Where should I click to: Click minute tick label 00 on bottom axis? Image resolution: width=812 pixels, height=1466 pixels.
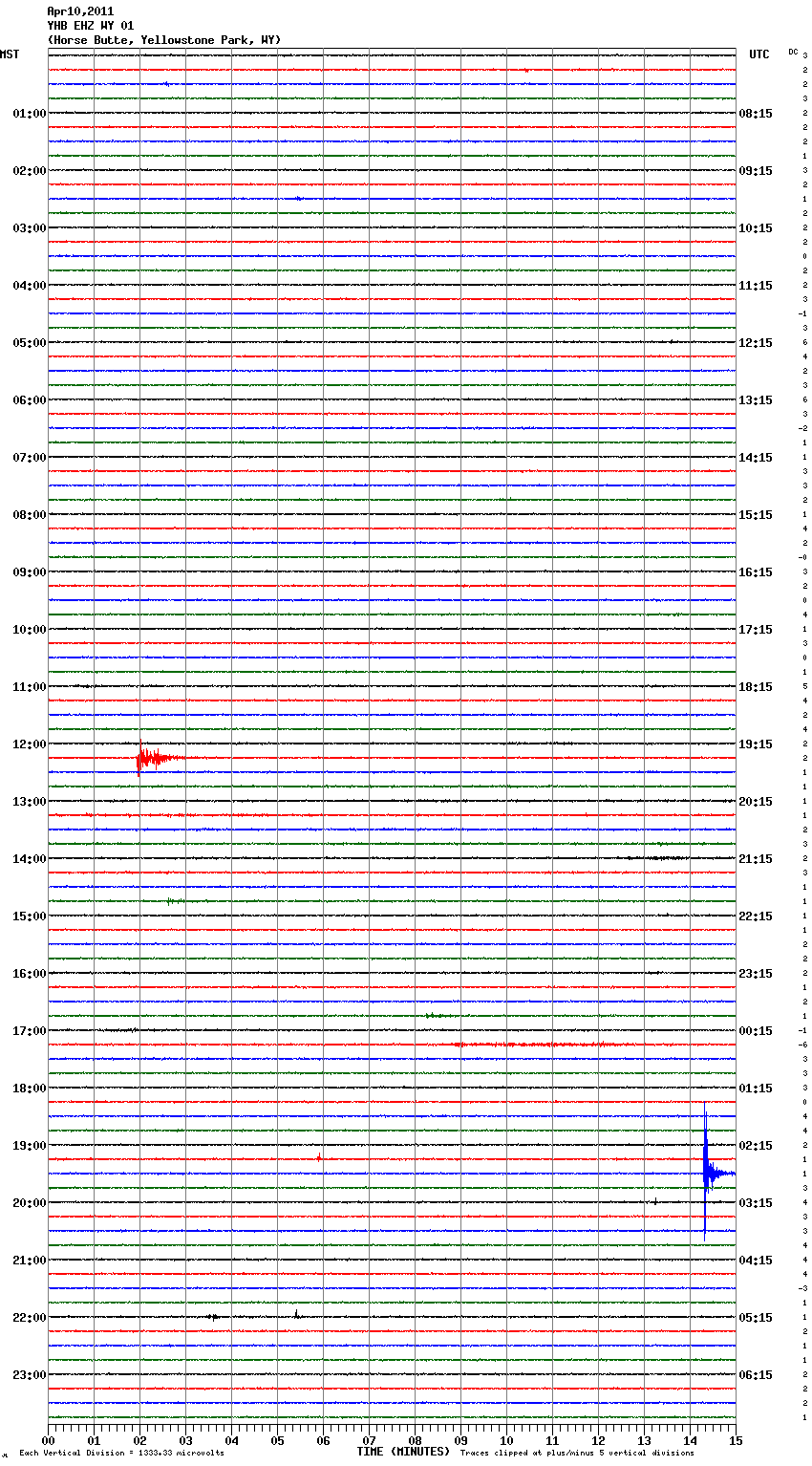pyautogui.click(x=48, y=1440)
